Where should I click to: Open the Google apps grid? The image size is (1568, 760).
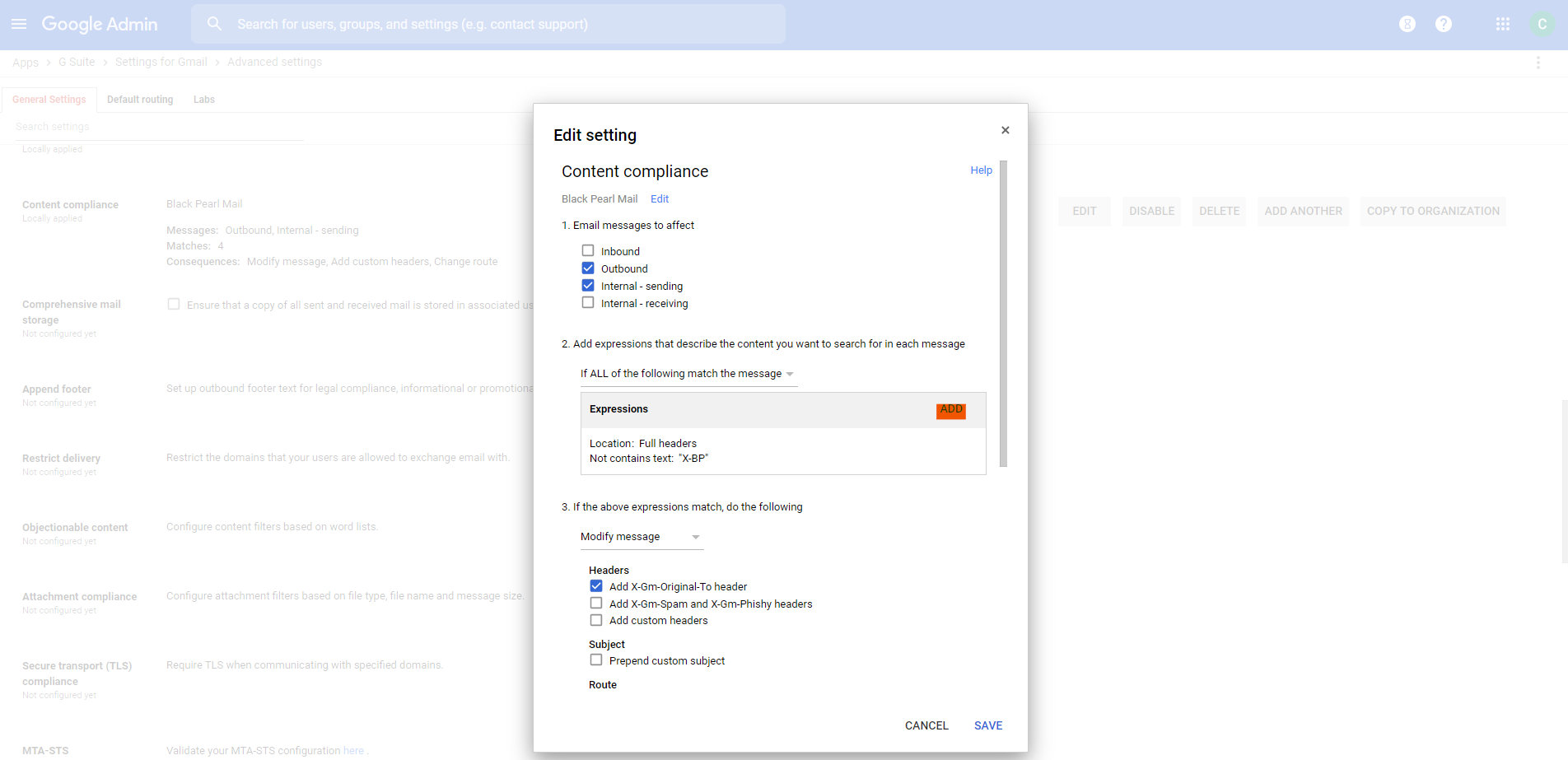pyautogui.click(x=1503, y=24)
